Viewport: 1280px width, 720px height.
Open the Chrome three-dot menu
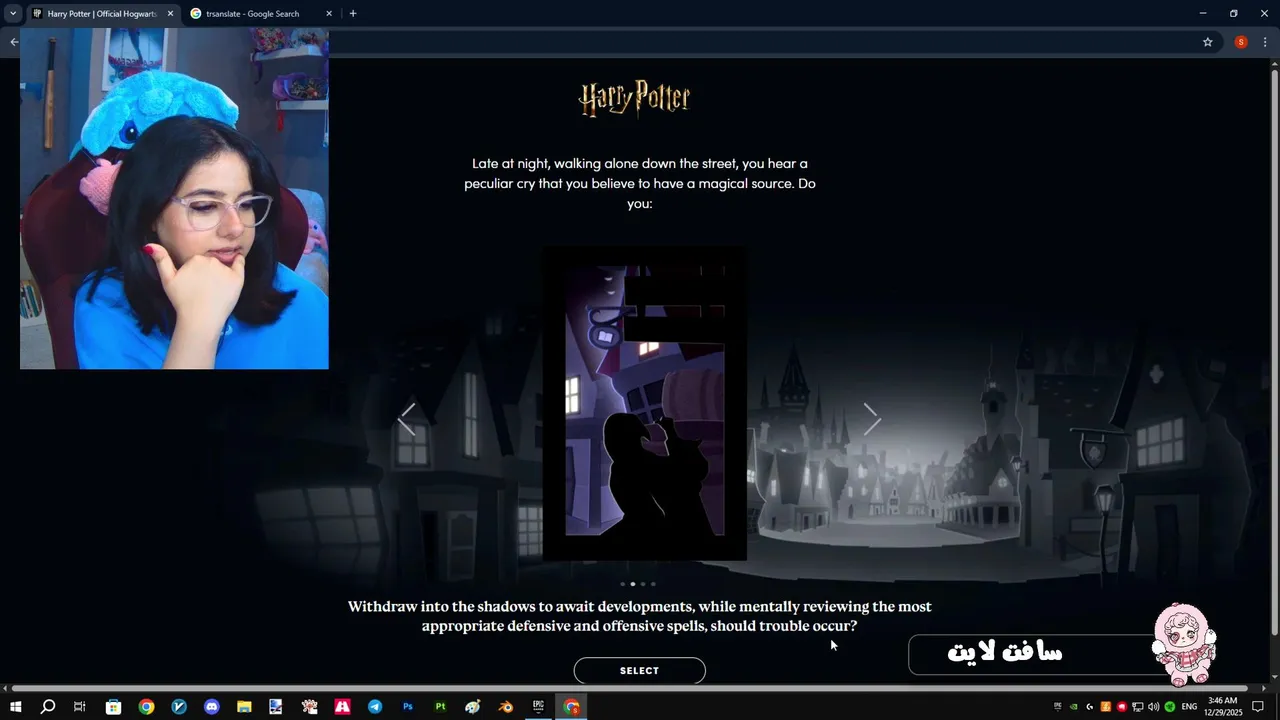1265,42
